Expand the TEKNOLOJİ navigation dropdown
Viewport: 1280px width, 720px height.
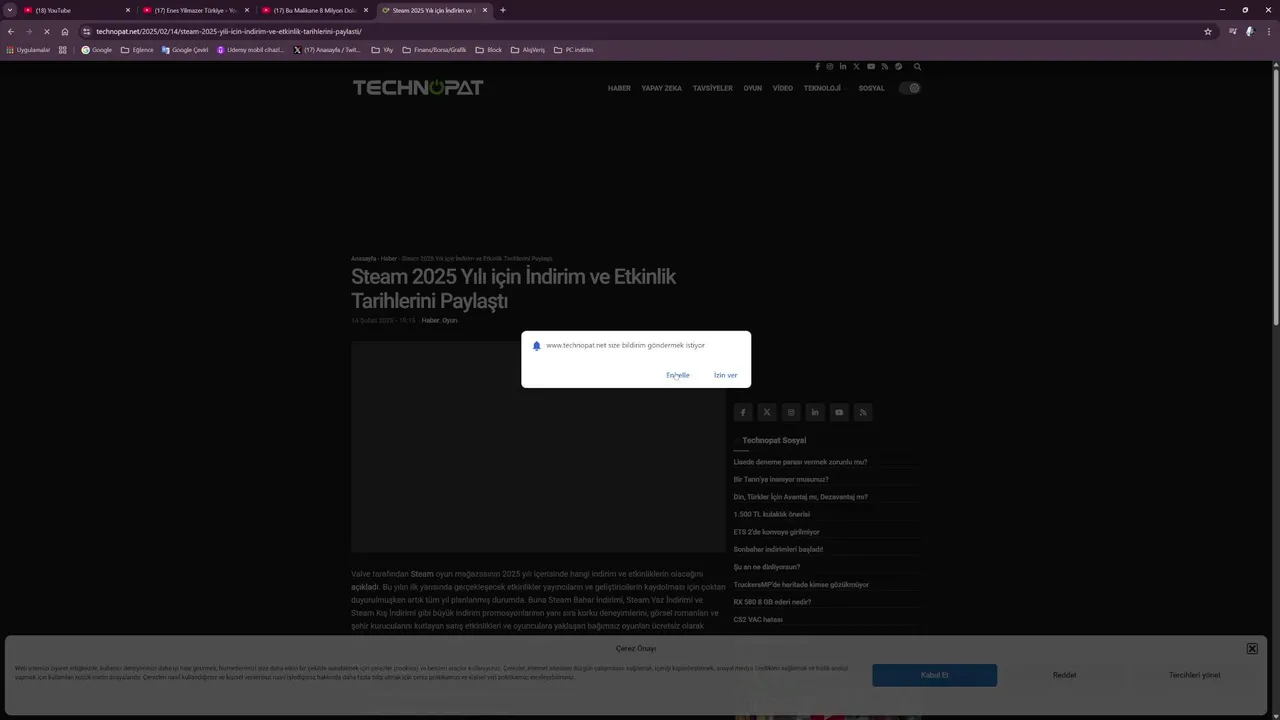824,88
